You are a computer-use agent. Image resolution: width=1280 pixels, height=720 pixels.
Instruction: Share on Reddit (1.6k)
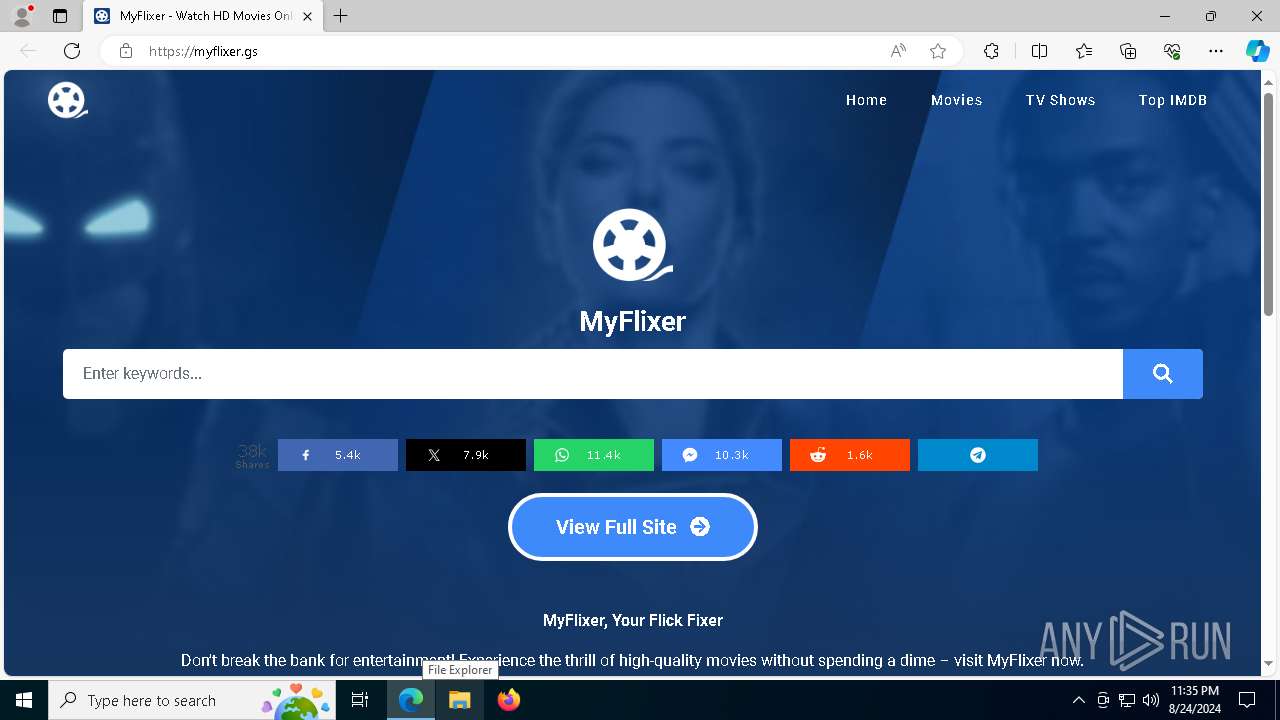coord(850,455)
